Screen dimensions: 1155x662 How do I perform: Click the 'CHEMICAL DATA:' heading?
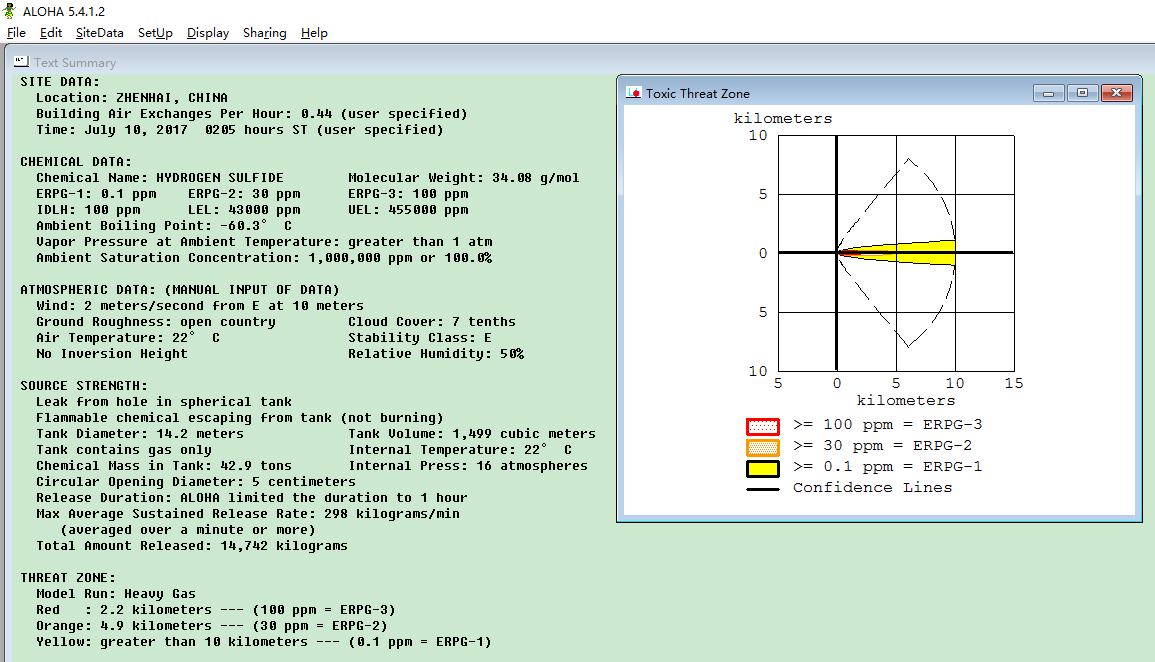[x=76, y=161]
